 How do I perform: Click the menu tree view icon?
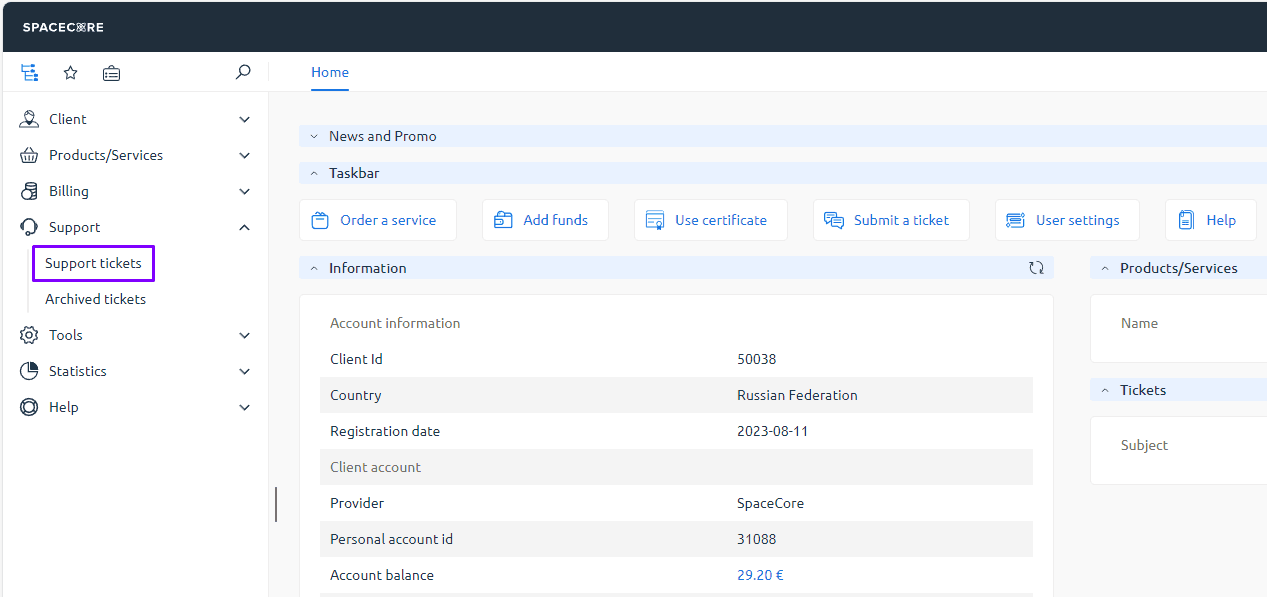click(30, 73)
